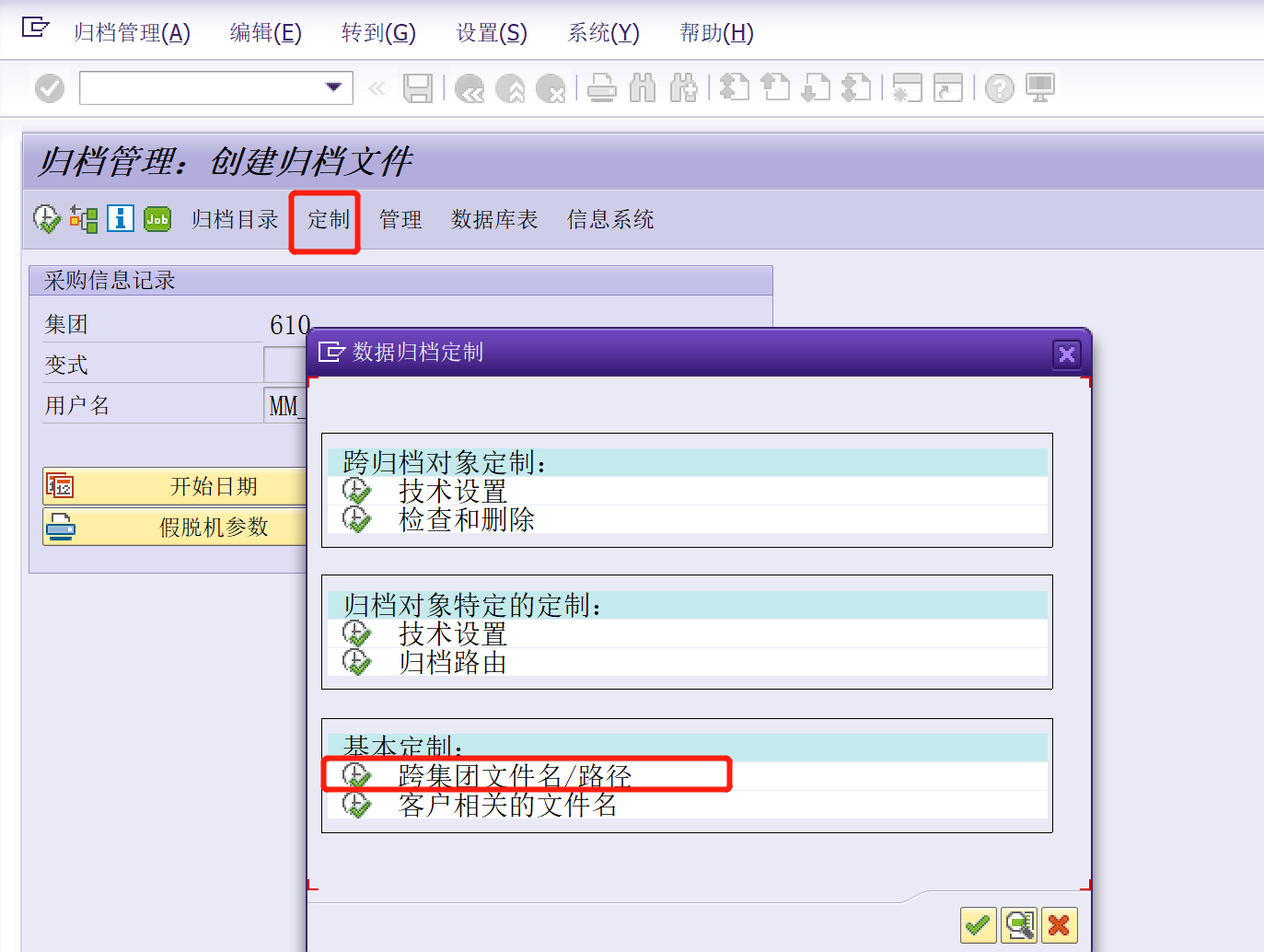This screenshot has height=952, width=1264.
Task: Click the Previous Page icon
Action: 775,88
